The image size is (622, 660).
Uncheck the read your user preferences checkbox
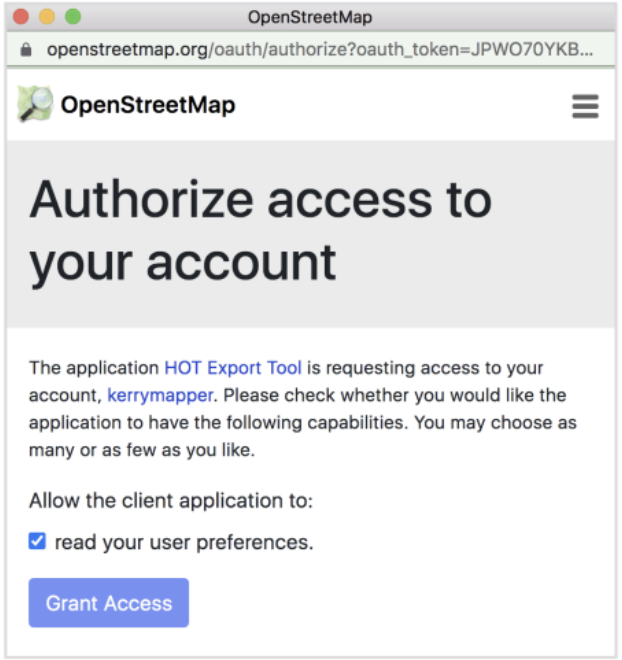(37, 541)
